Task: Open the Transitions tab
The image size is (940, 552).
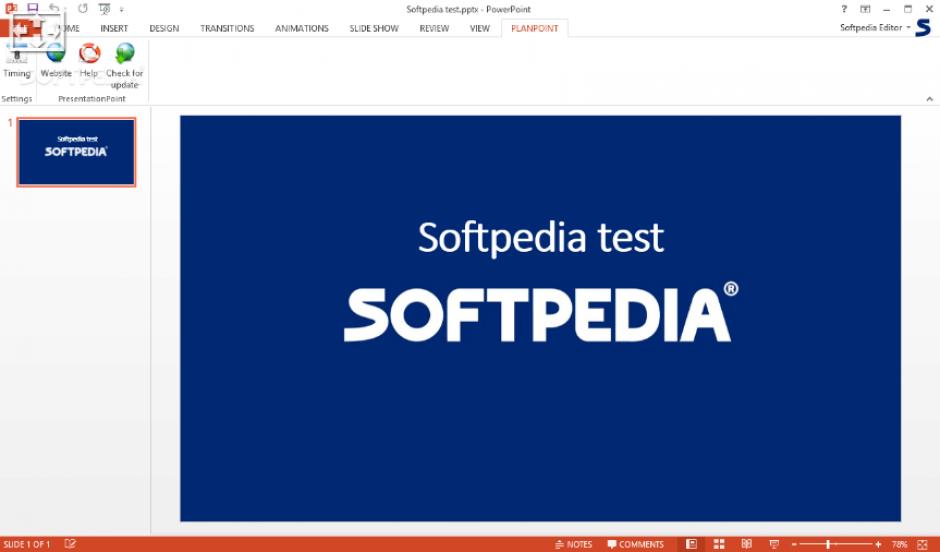Action: click(x=227, y=28)
